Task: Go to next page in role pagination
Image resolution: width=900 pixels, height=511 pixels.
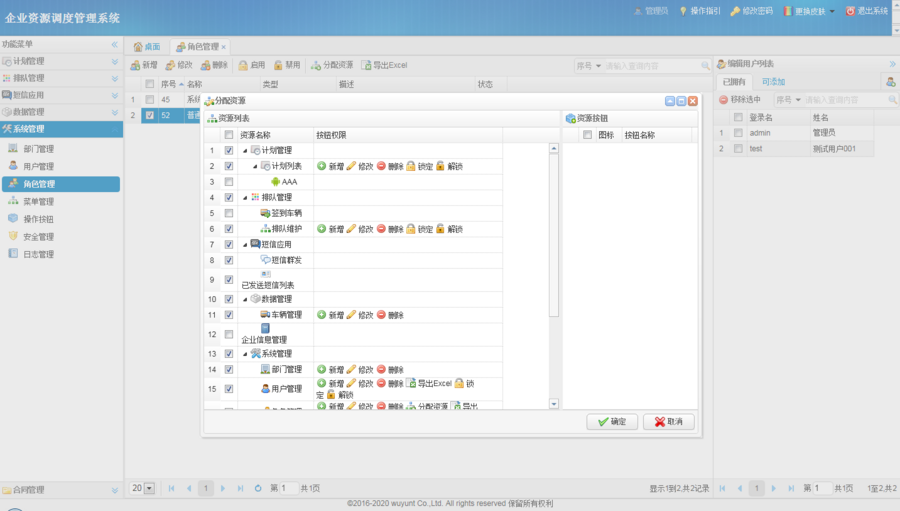Action: click(223, 488)
